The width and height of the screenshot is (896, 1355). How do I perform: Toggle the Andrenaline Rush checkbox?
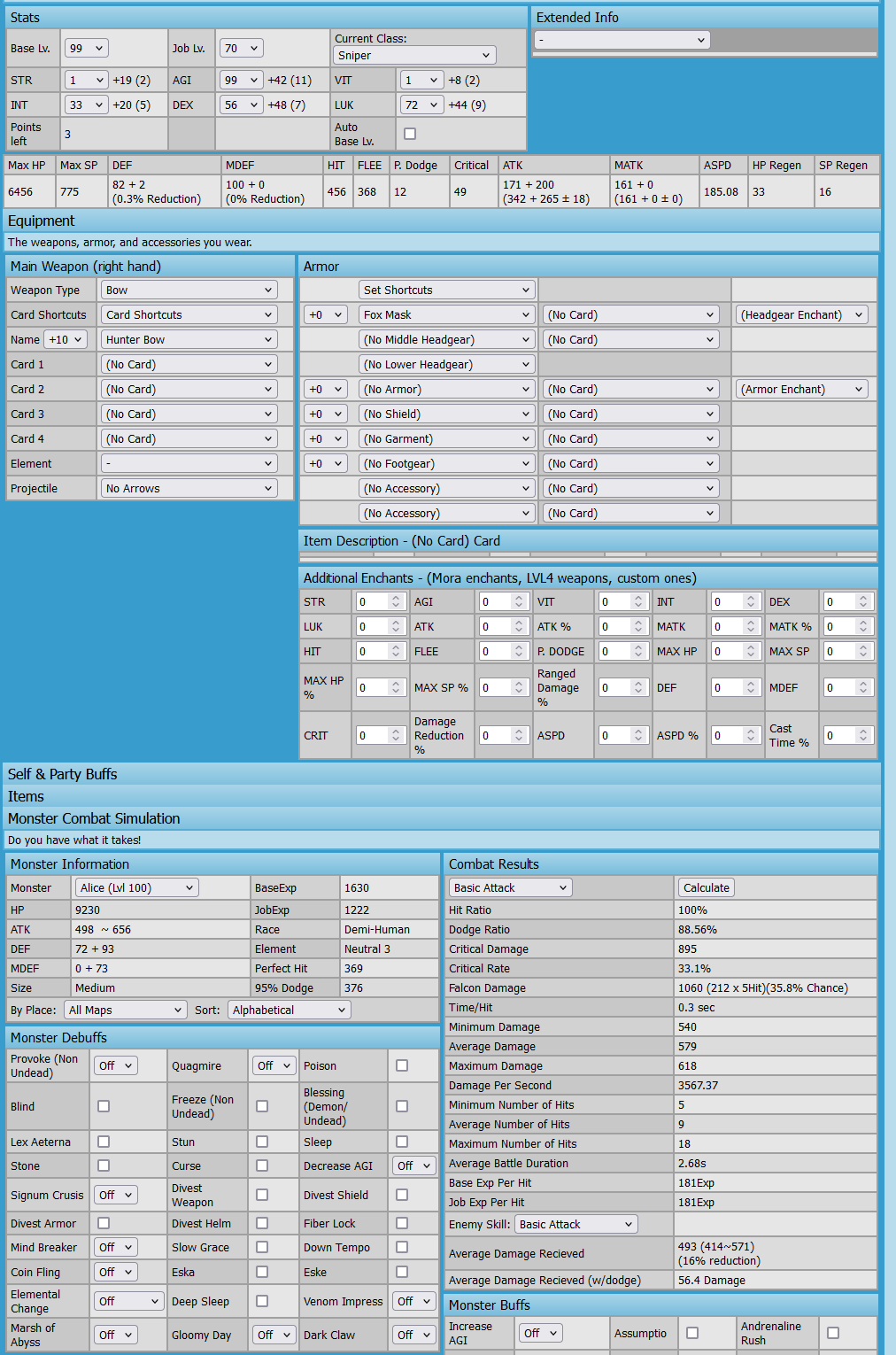833,1333
